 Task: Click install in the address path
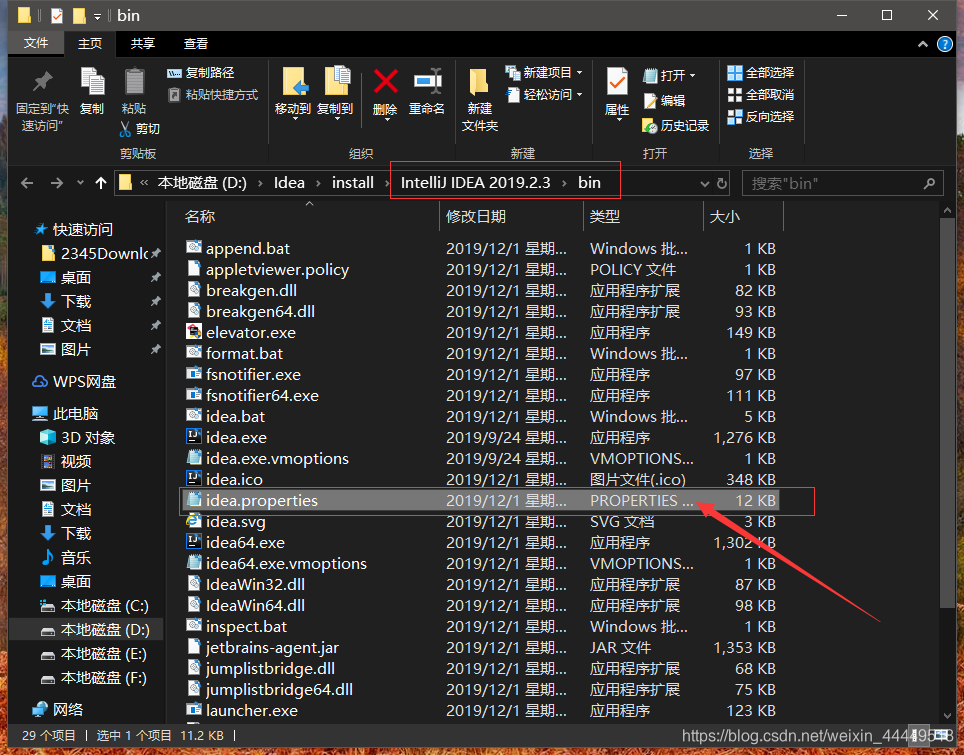[353, 183]
